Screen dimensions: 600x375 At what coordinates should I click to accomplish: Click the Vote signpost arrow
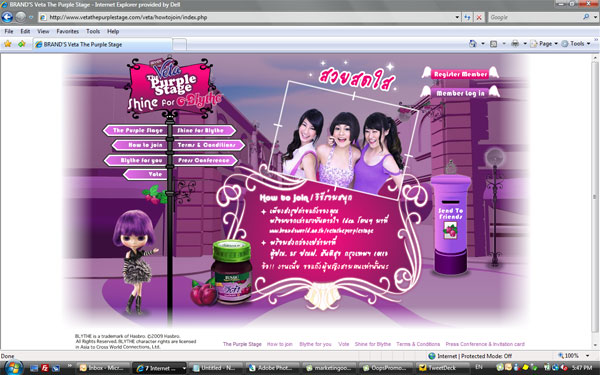145,174
